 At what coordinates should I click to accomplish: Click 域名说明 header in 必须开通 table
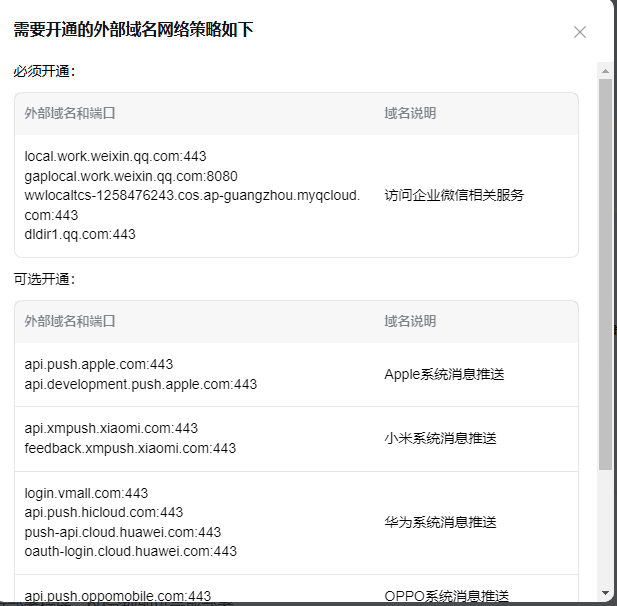point(410,114)
